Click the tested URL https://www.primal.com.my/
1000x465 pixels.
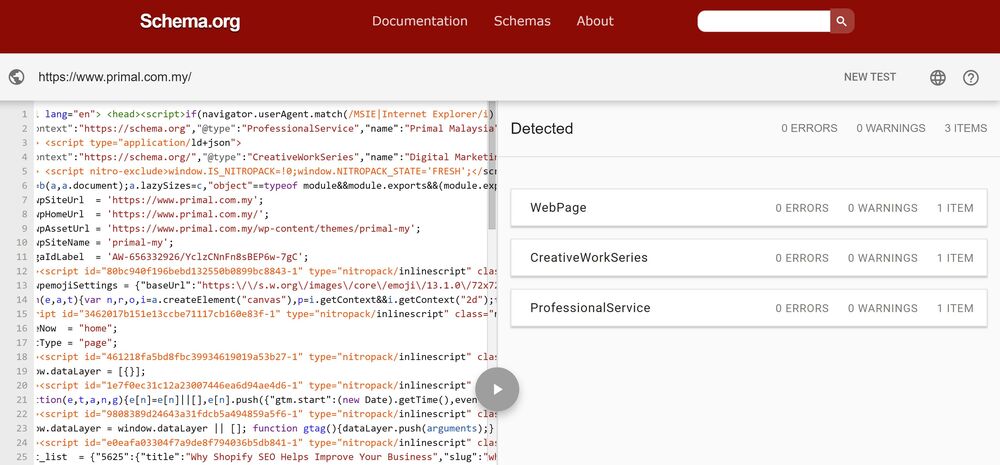[x=115, y=77]
